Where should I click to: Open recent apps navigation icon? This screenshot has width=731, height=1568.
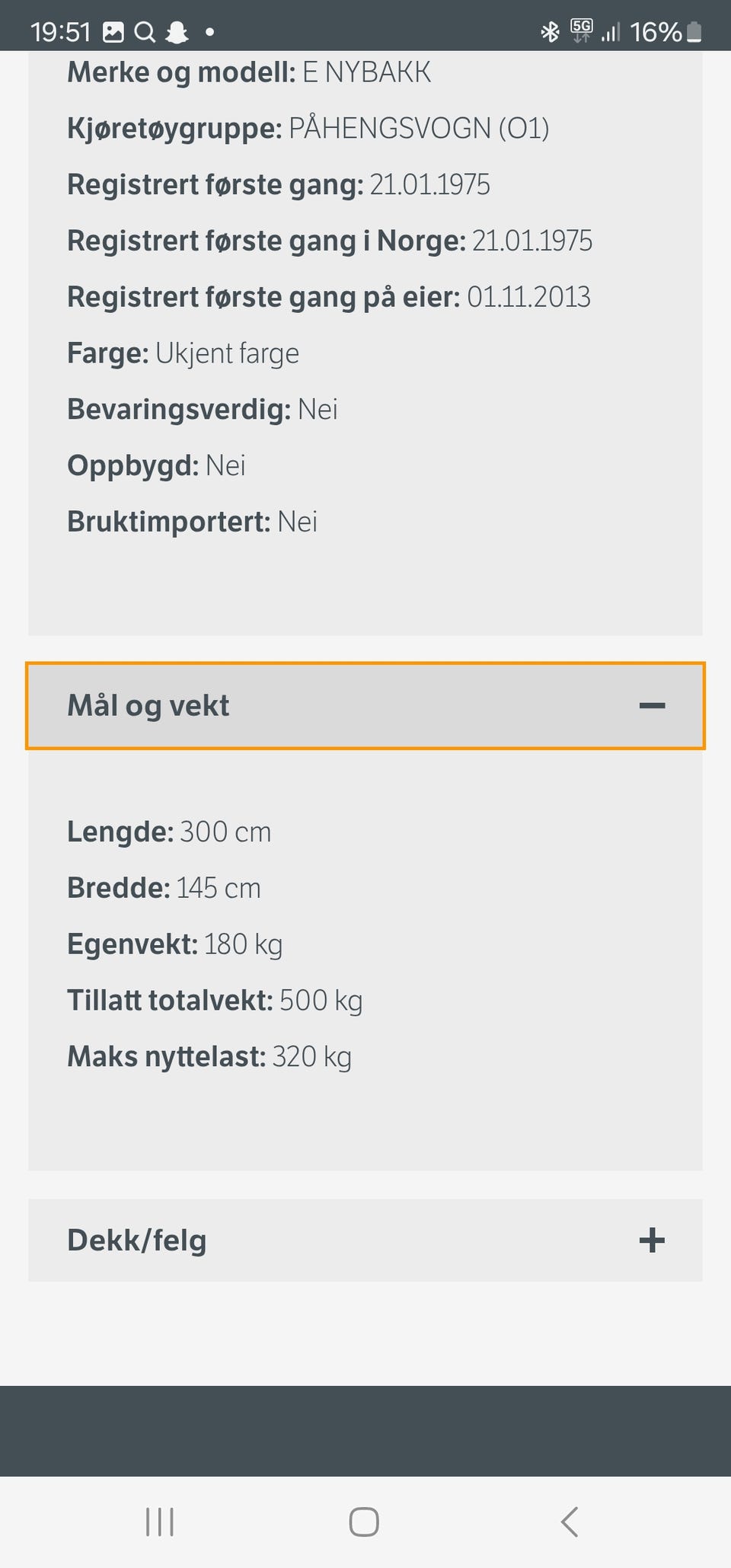point(160,1522)
